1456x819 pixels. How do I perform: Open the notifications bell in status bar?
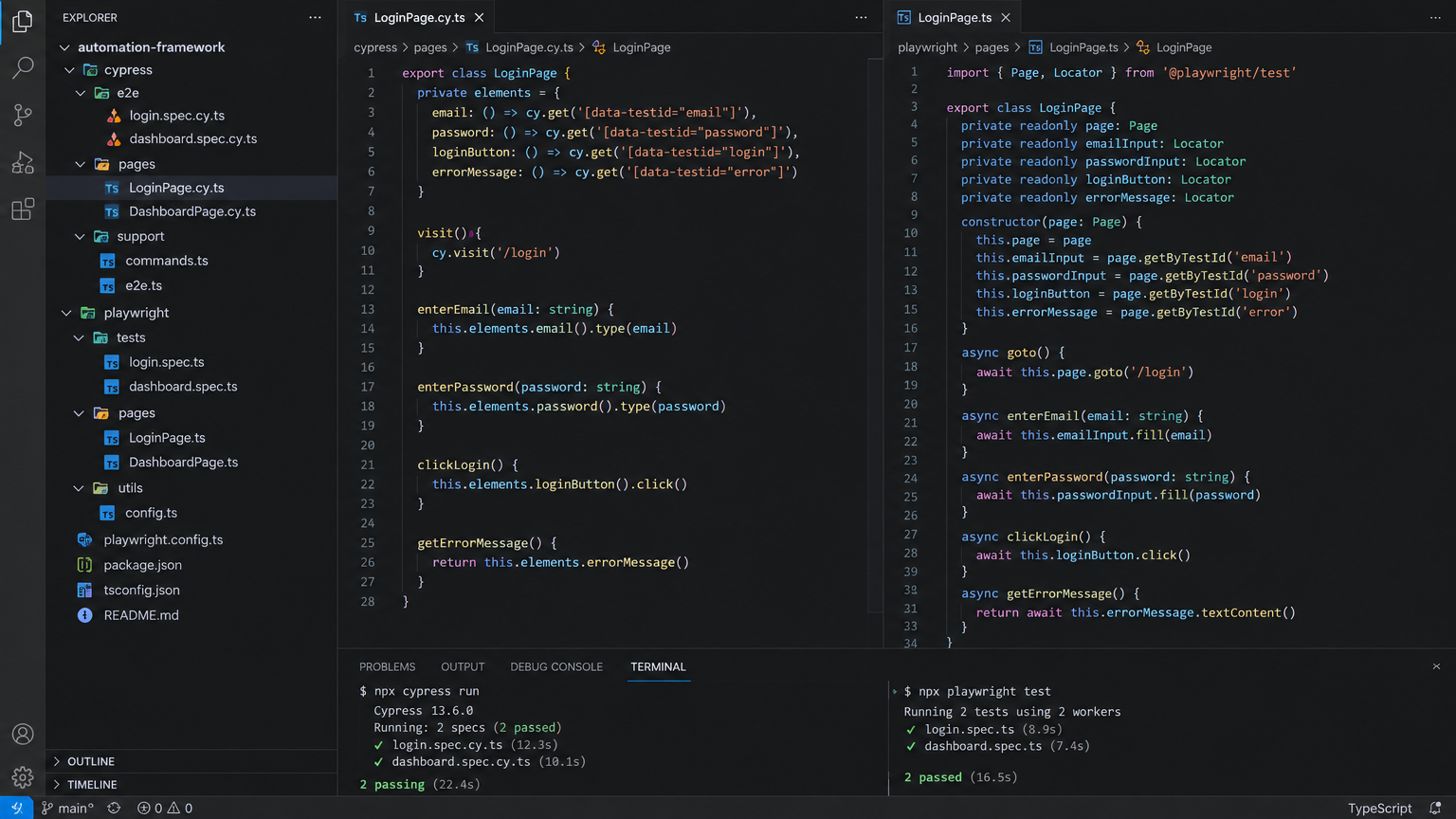click(x=1435, y=808)
